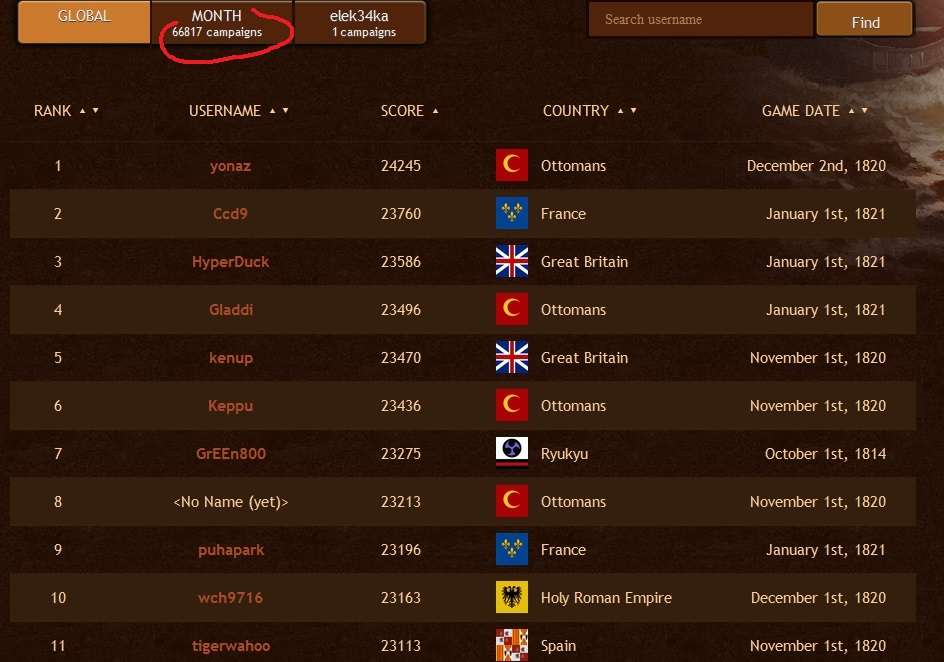944x662 pixels.
Task: Click the Ottomans flag in yonaz's row
Action: coord(512,165)
